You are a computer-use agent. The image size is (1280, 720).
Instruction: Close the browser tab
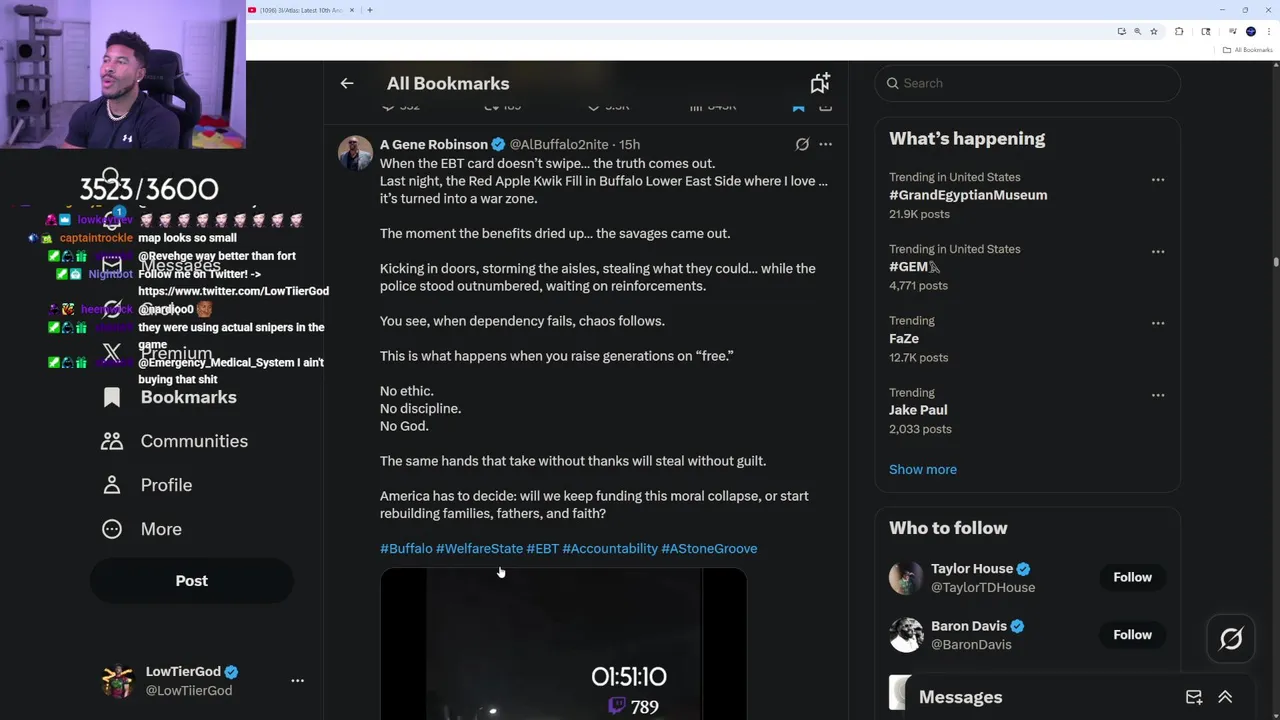[x=352, y=10]
